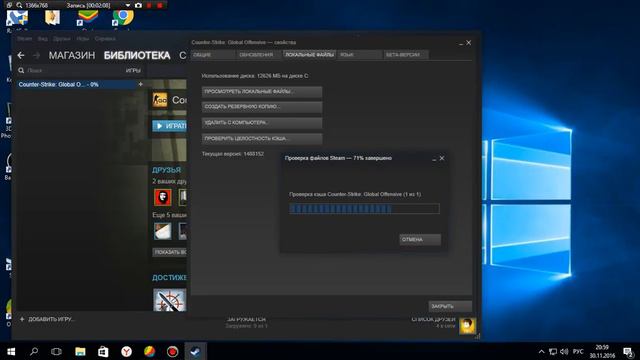Screen dimensions: 640x360
Task: Click ДОБАВИТЬ ИГРУ at bottom left
Action: (47, 319)
